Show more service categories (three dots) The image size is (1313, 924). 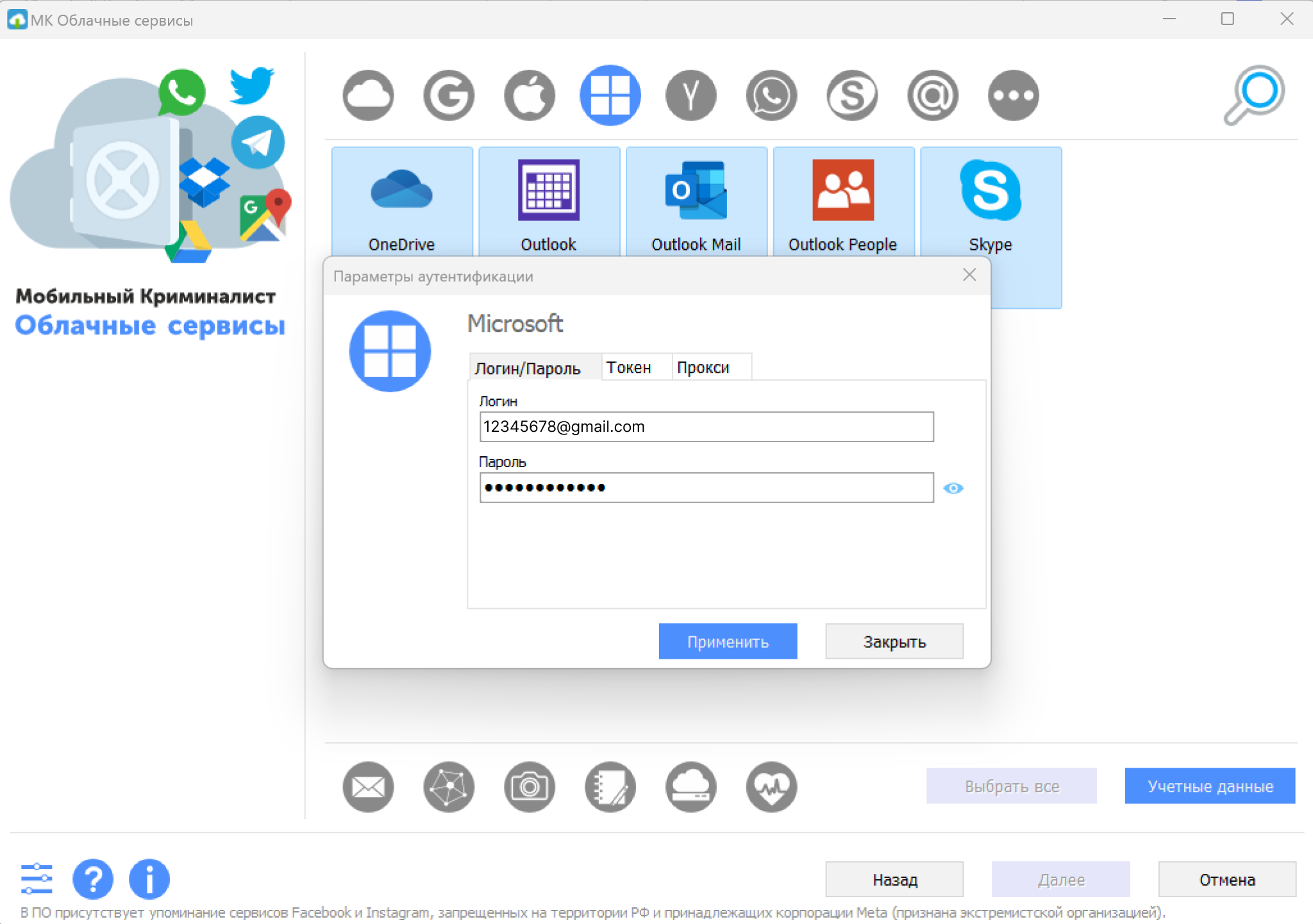coord(1014,95)
